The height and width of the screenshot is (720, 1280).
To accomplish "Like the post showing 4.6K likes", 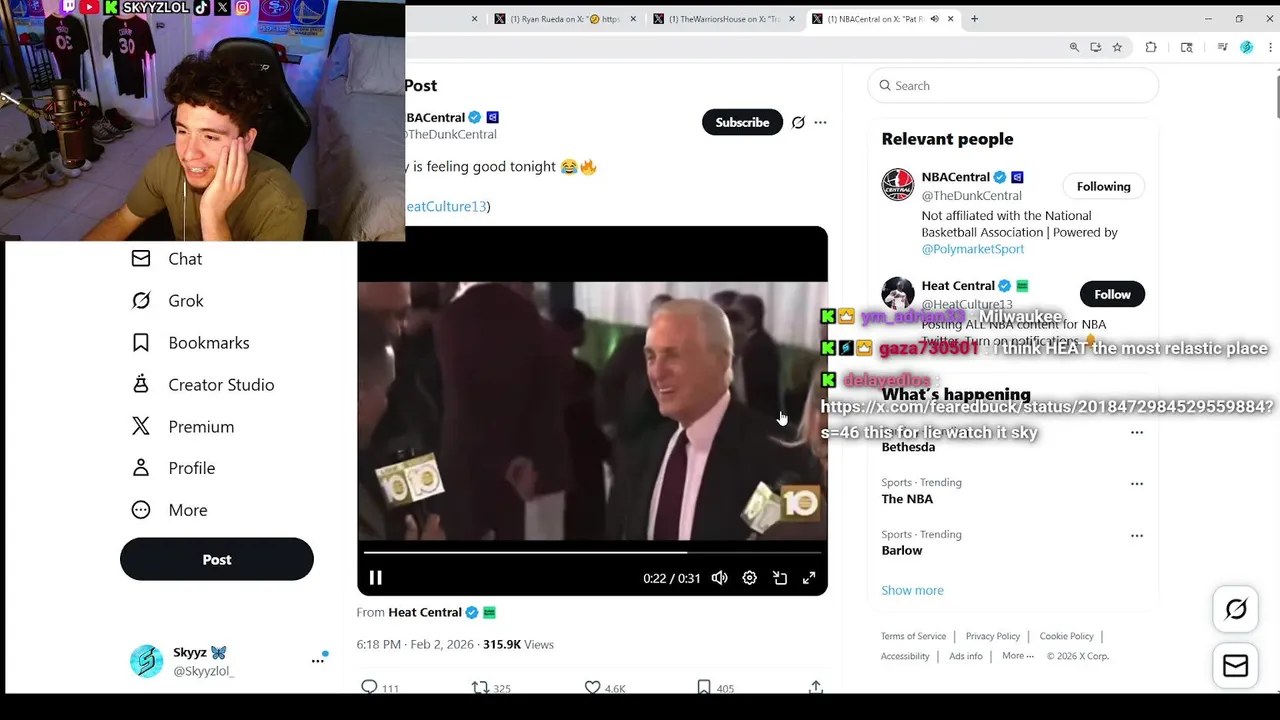I will tap(592, 687).
